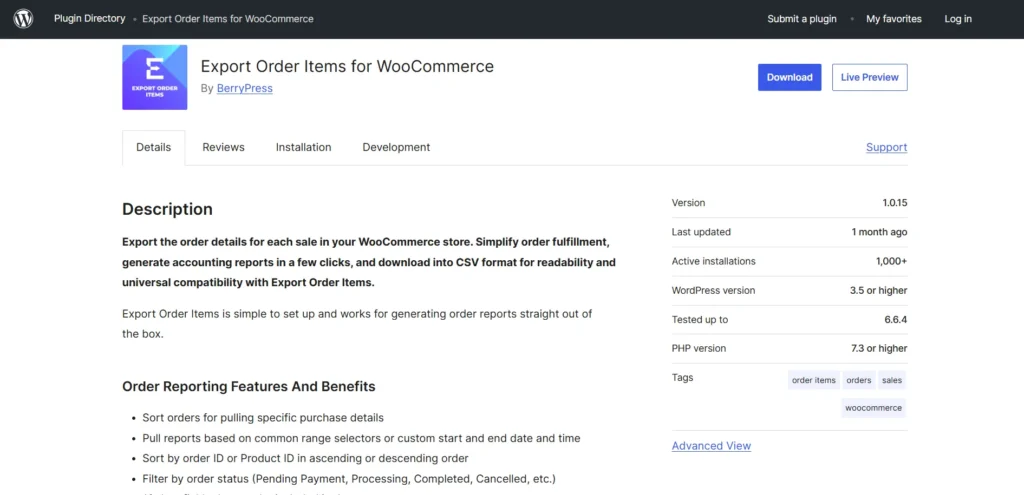The height and width of the screenshot is (495, 1024).
Task: Click the order items tag
Action: pyautogui.click(x=814, y=380)
